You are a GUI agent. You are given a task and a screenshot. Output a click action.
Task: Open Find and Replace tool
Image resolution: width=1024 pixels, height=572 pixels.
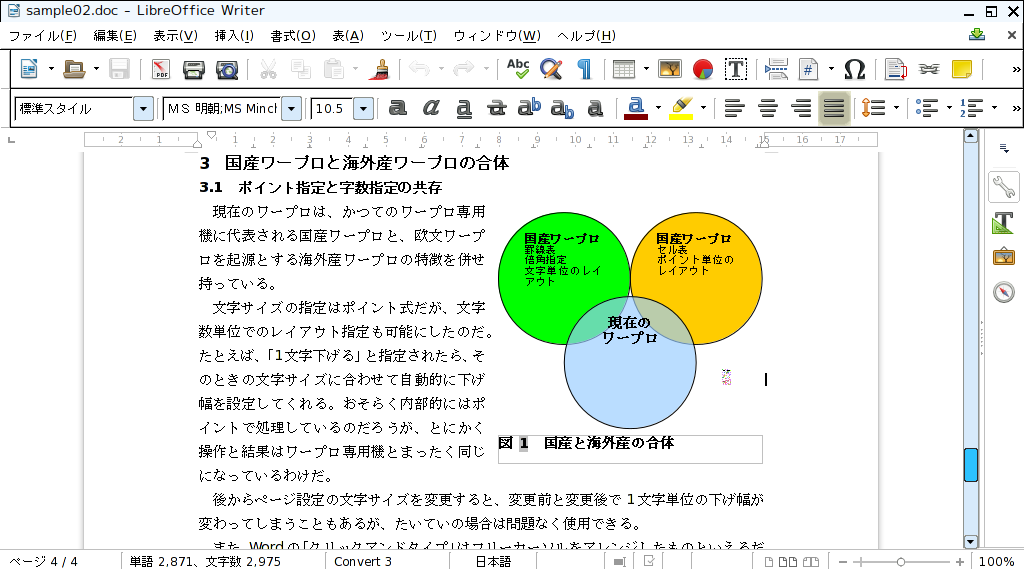[x=551, y=69]
